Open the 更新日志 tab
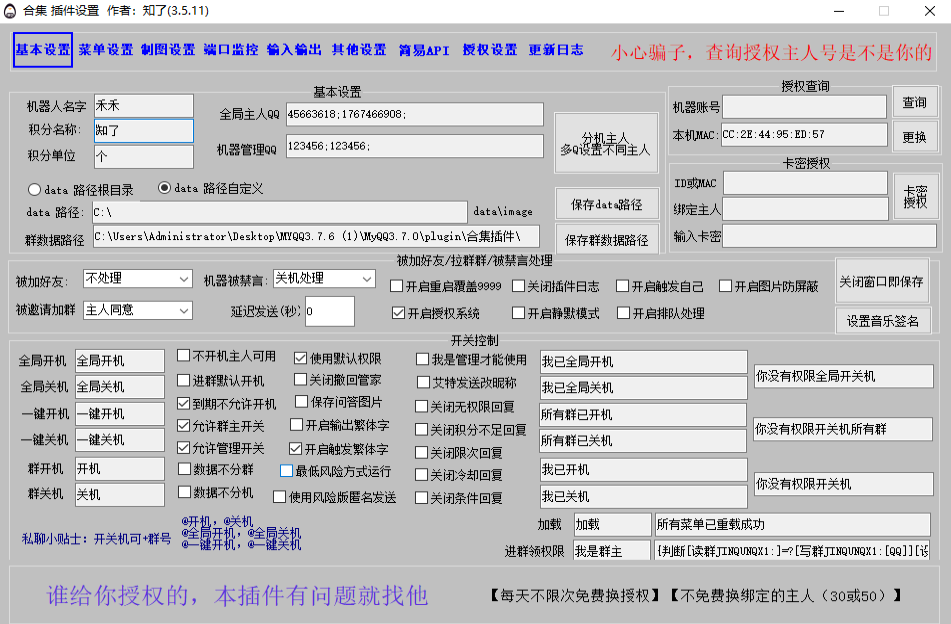 (556, 50)
